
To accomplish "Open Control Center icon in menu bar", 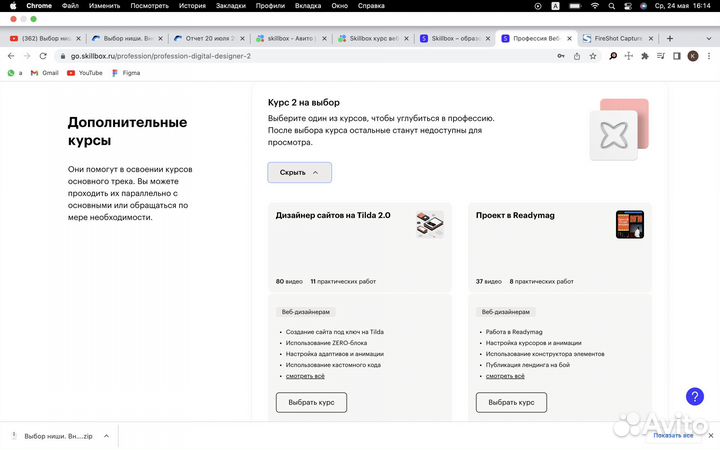I will click(x=628, y=6).
